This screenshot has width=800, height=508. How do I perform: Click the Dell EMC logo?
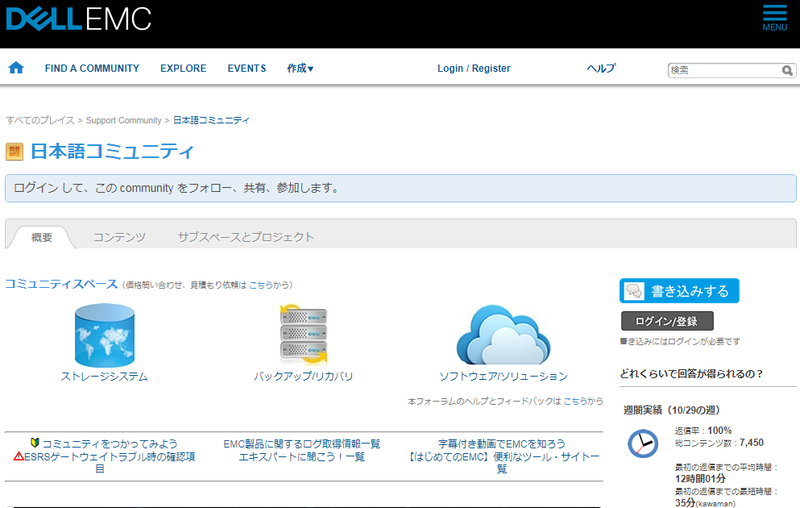(79, 18)
